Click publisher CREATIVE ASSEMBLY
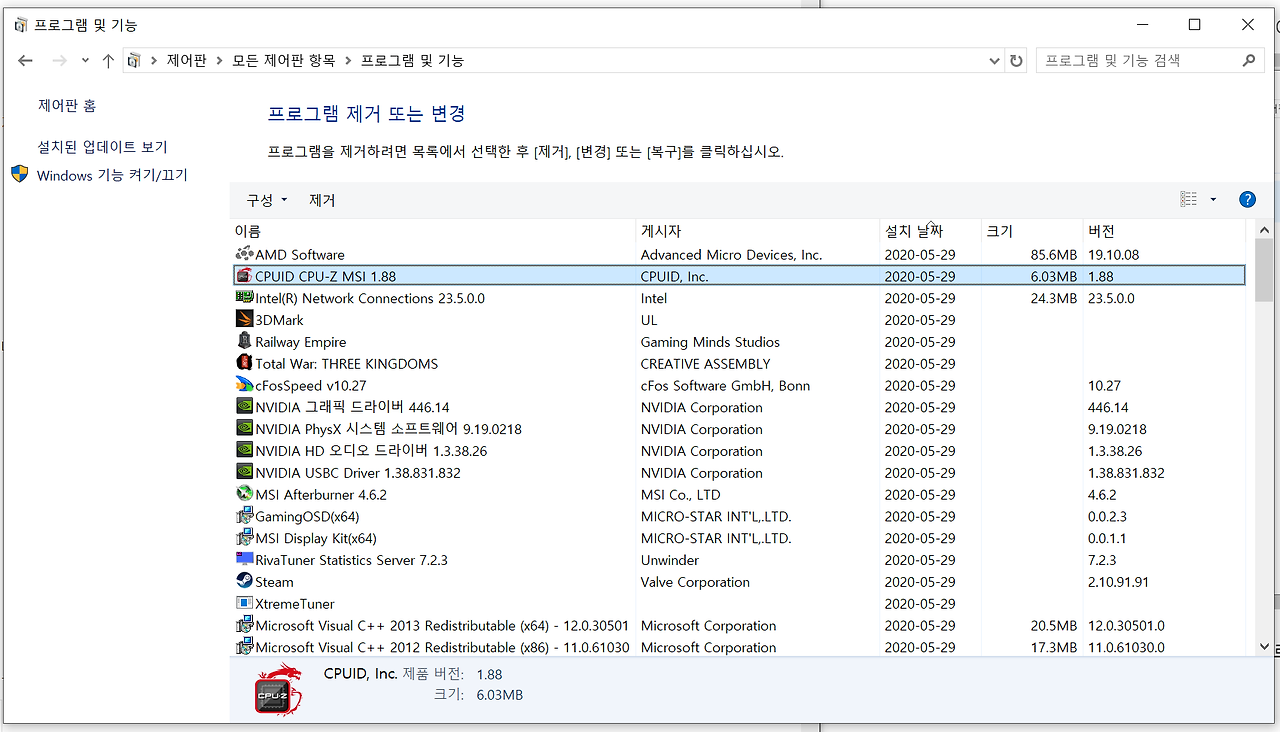This screenshot has height=732, width=1280. pyautogui.click(x=706, y=363)
